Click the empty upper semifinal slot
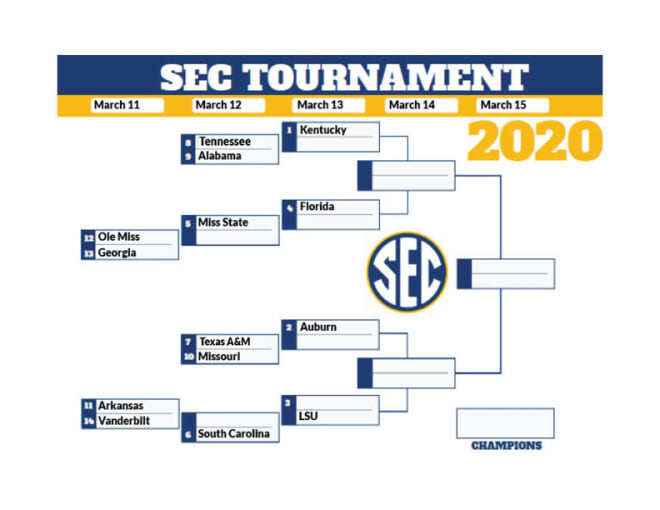This screenshot has width=660, height=510. pos(406,175)
